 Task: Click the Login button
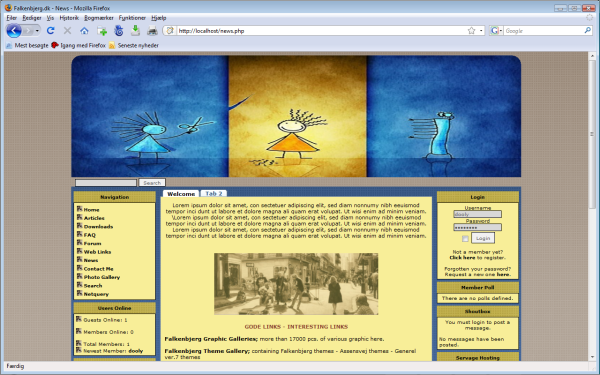[x=483, y=238]
